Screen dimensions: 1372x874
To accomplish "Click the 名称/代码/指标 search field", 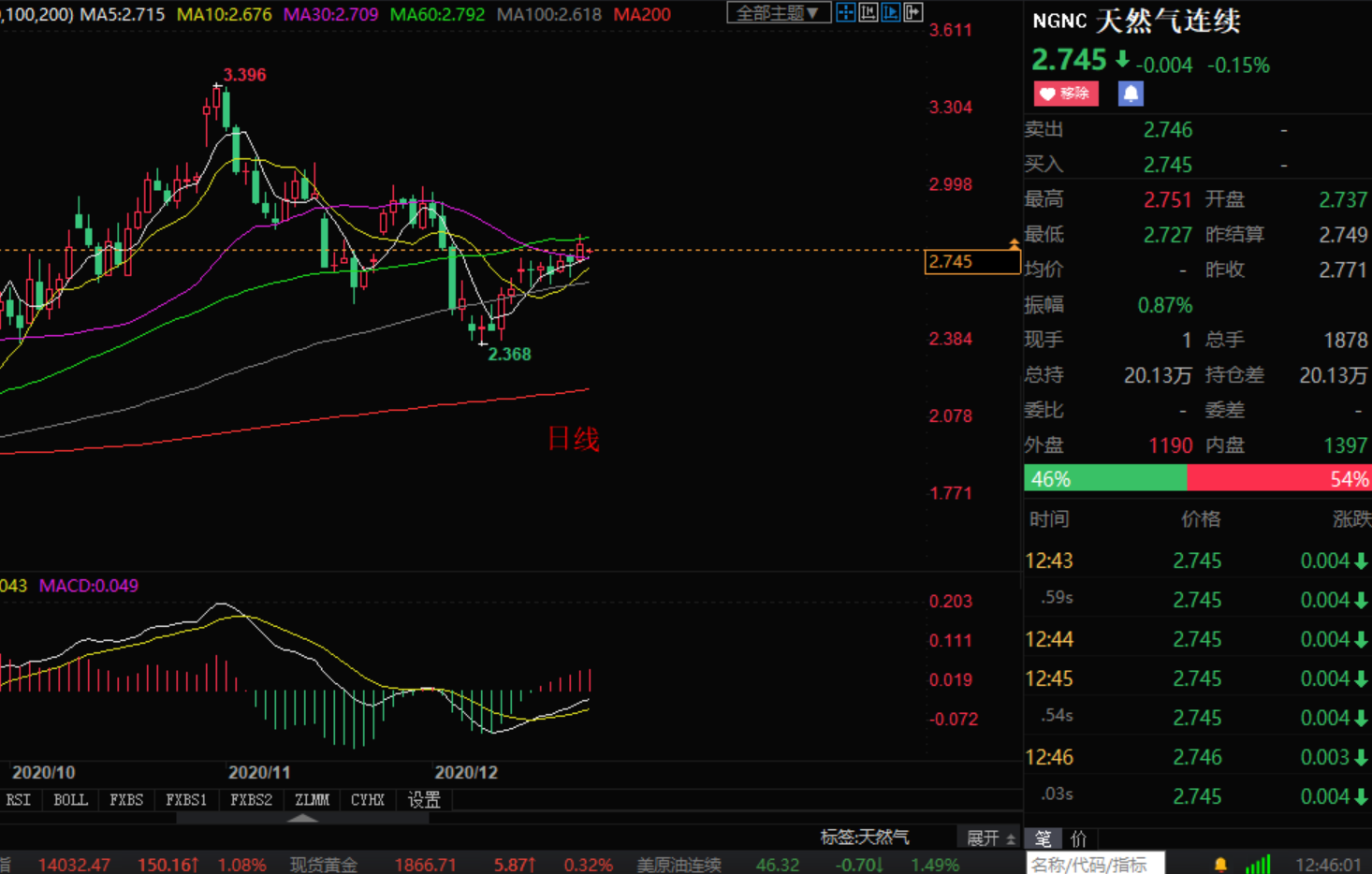I will (1095, 864).
